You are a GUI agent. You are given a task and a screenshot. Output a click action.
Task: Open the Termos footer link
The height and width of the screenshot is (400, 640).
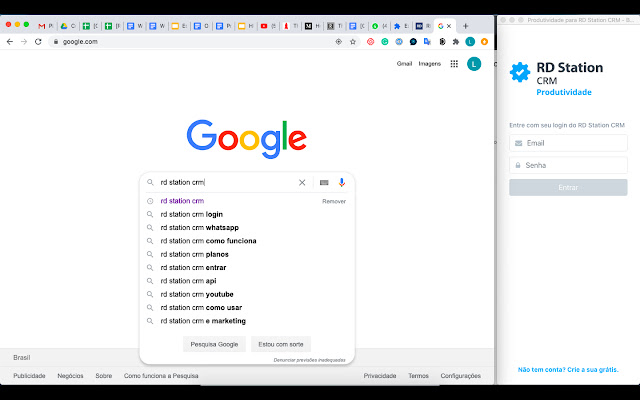pos(418,376)
